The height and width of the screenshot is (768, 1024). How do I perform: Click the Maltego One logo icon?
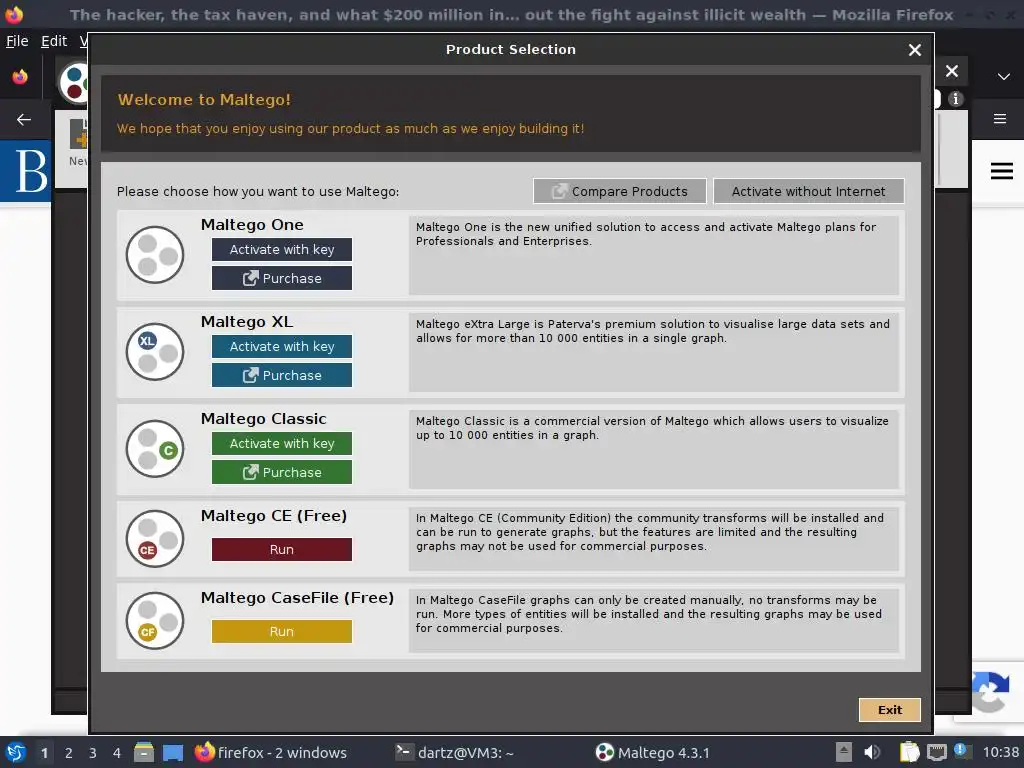[155, 255]
